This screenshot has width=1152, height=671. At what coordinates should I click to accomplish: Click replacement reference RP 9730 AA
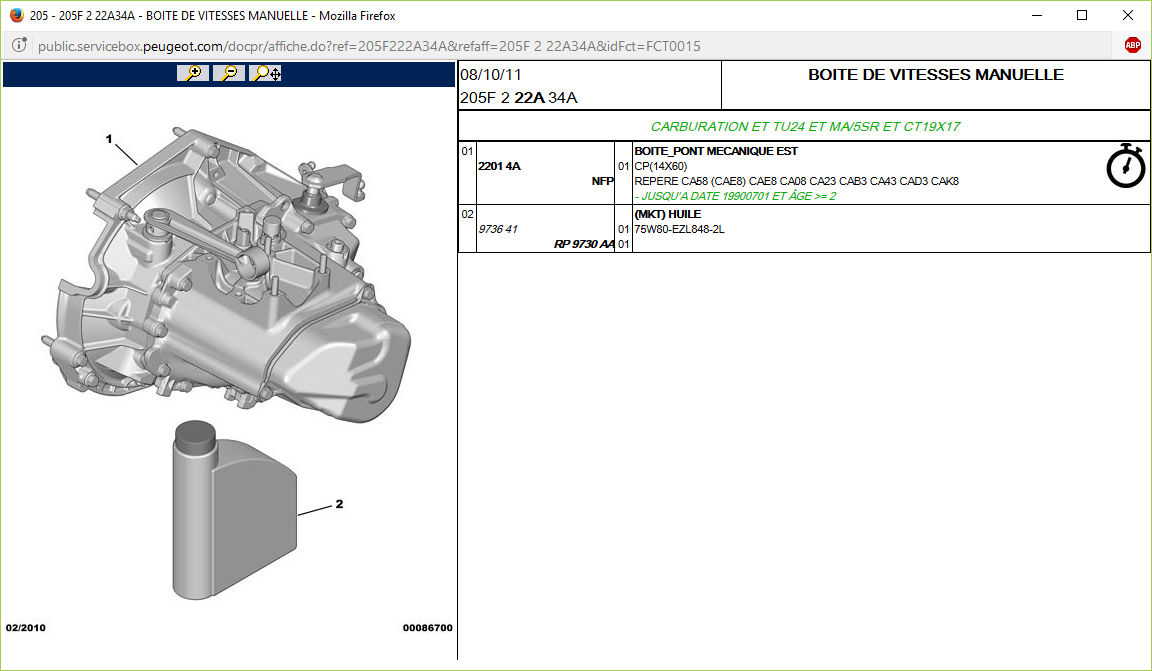[x=584, y=244]
